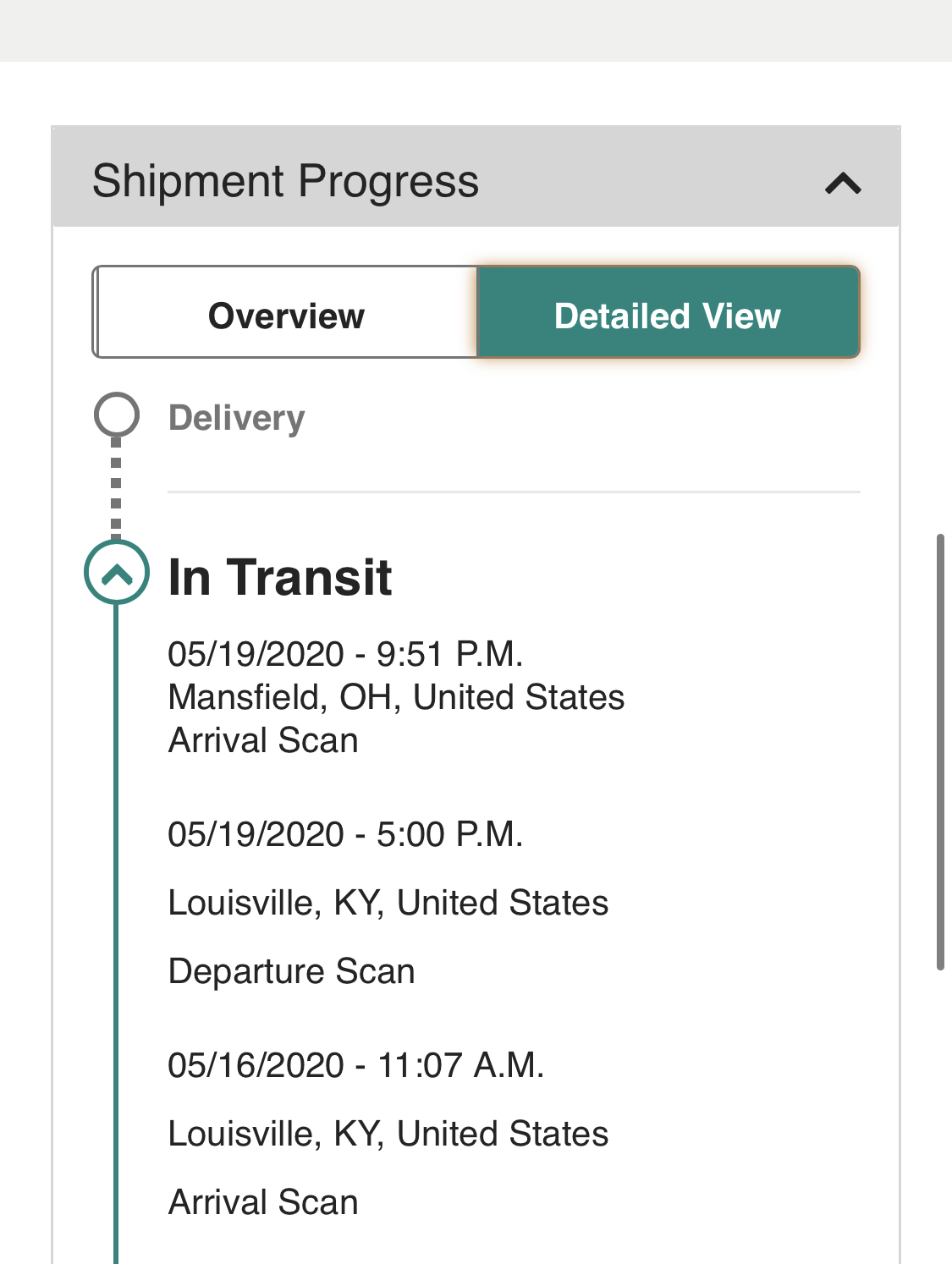The width and height of the screenshot is (952, 1264).
Task: Click the Shipment Progress header title
Action: click(285, 181)
